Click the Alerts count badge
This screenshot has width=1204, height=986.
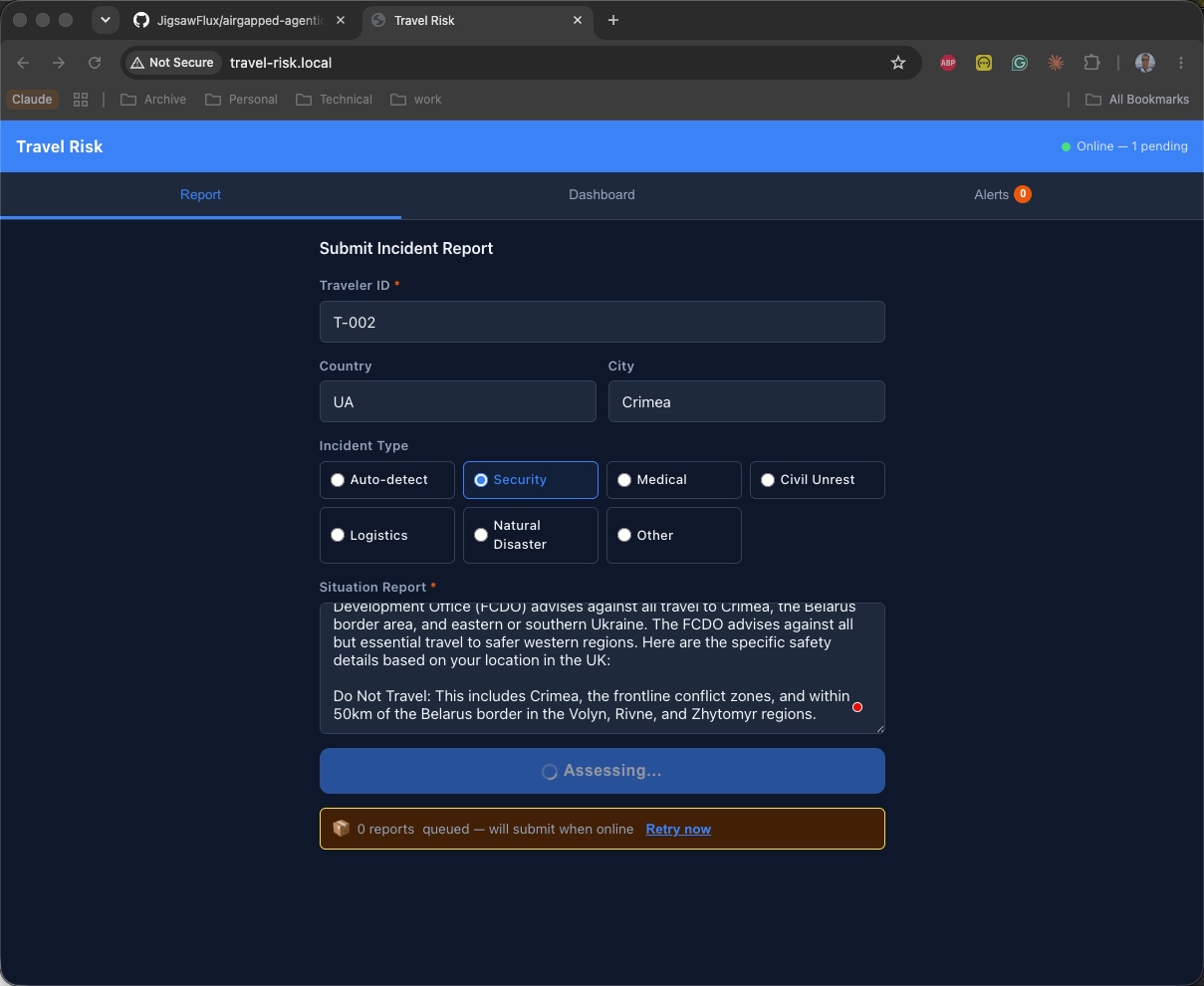pyautogui.click(x=1022, y=194)
